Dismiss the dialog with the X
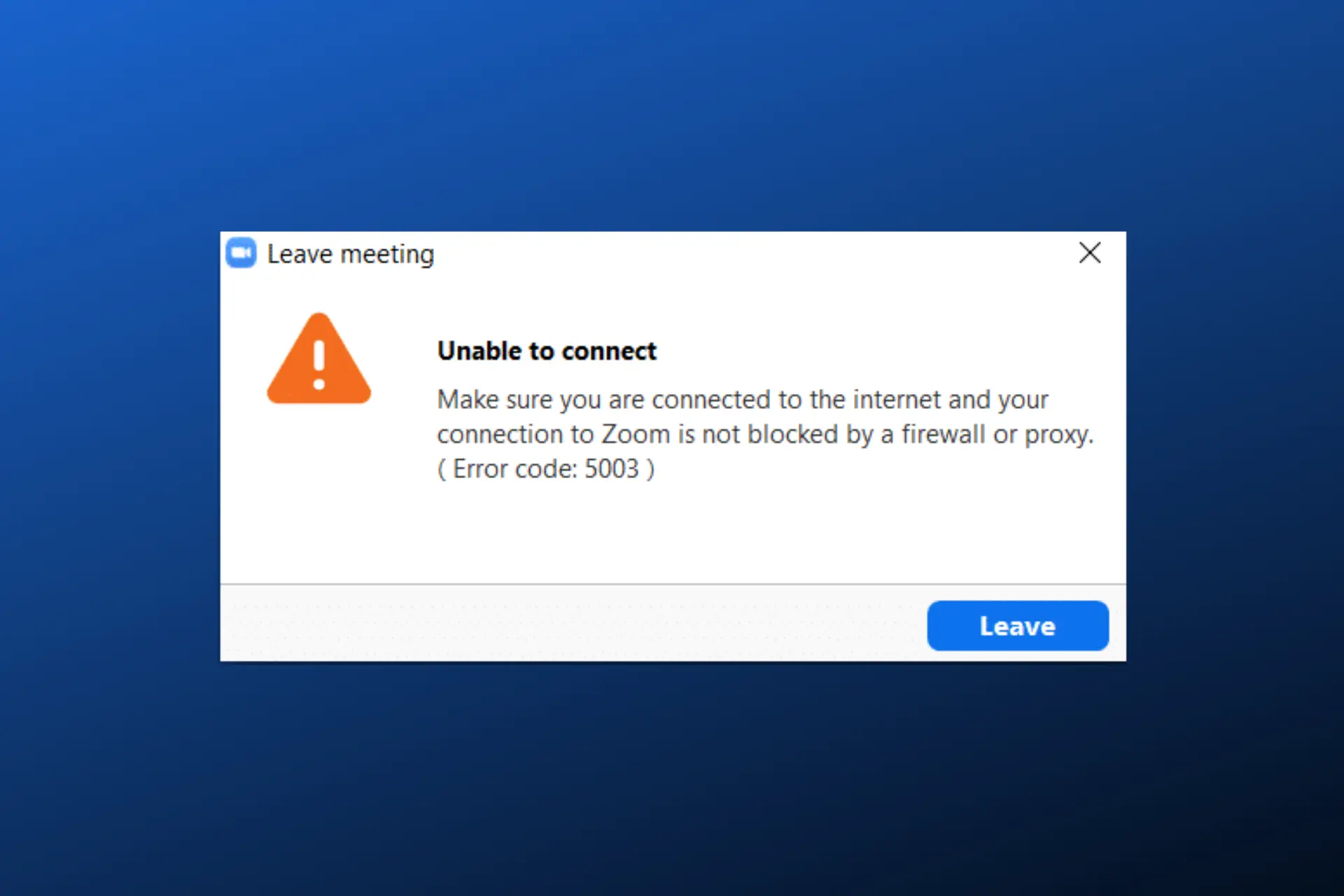The height and width of the screenshot is (896, 1344). 1089,253
